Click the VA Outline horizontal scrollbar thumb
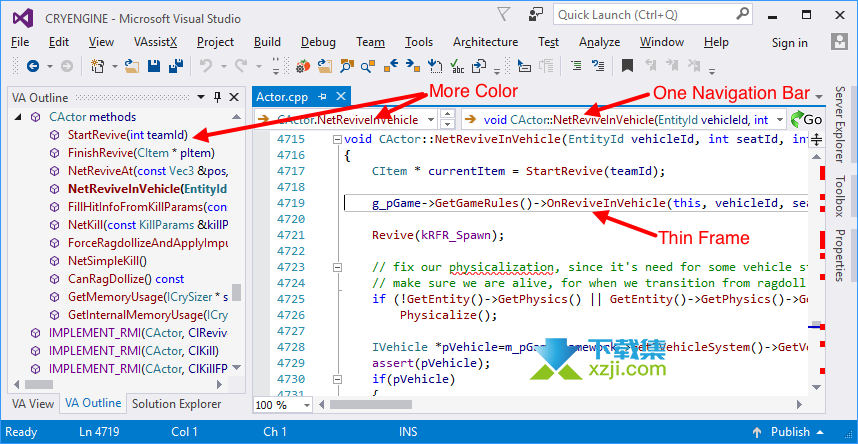The height and width of the screenshot is (444, 858). pos(39,384)
